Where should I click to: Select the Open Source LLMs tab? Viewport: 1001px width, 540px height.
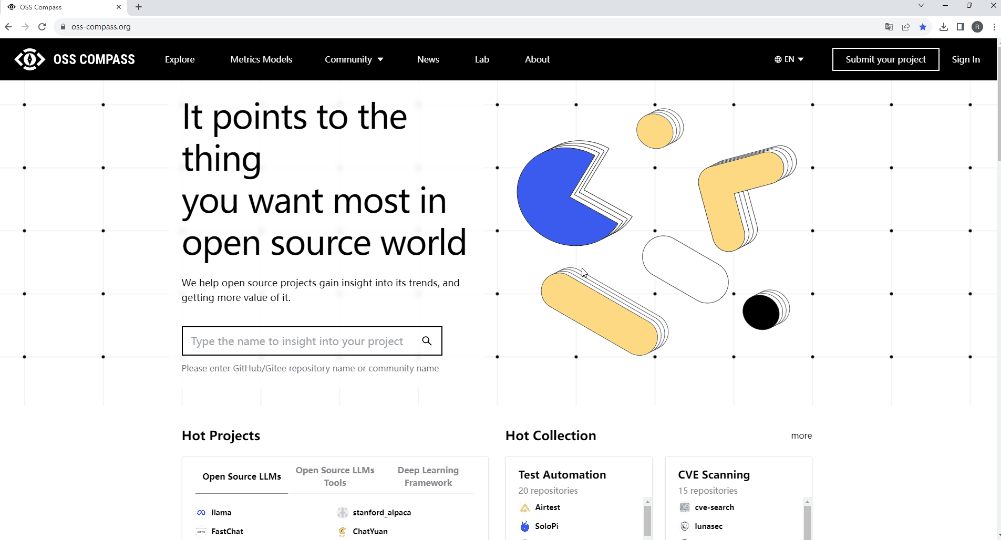point(241,477)
